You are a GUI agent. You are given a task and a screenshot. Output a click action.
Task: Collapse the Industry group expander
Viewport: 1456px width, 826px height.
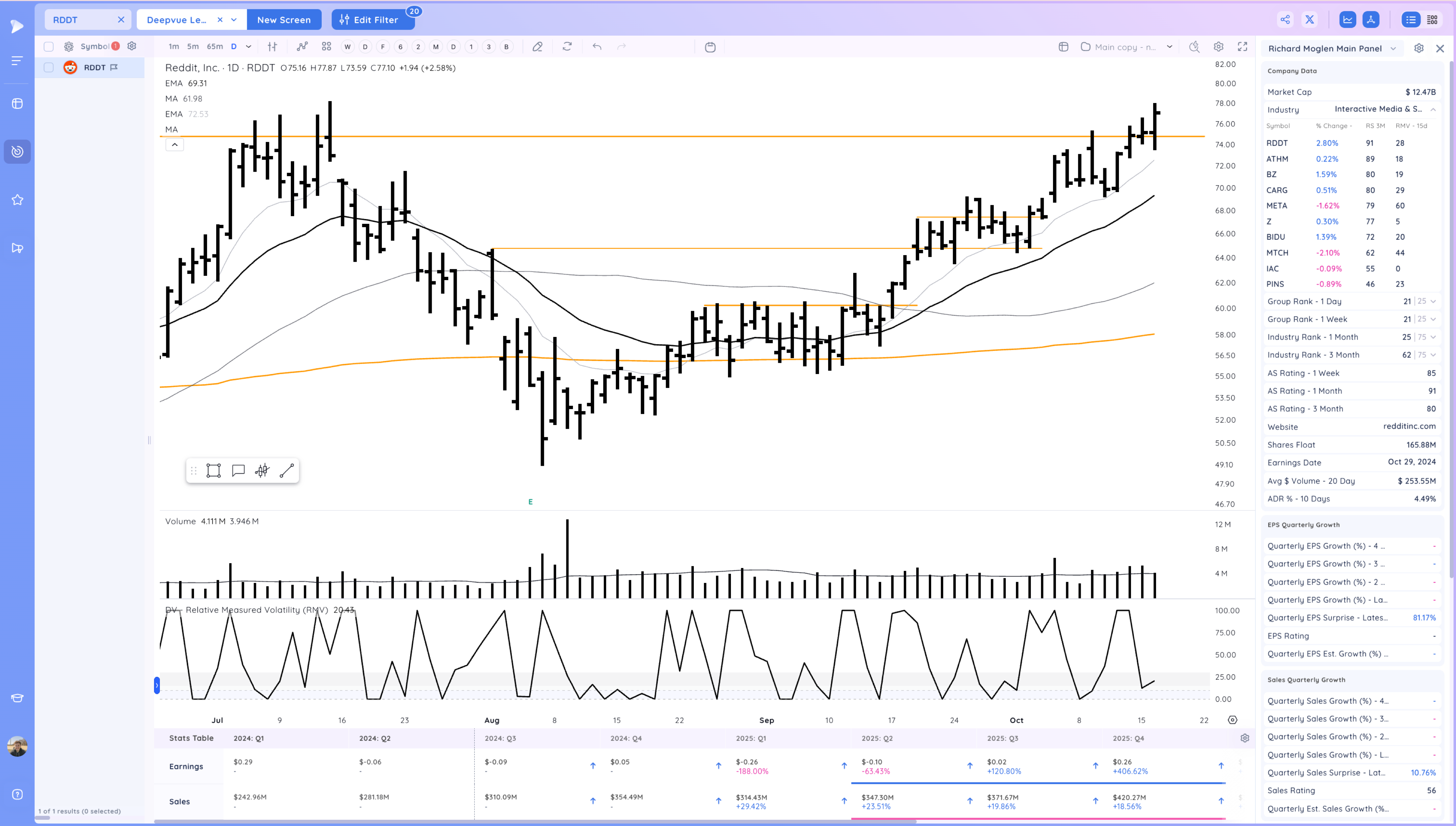1433,110
